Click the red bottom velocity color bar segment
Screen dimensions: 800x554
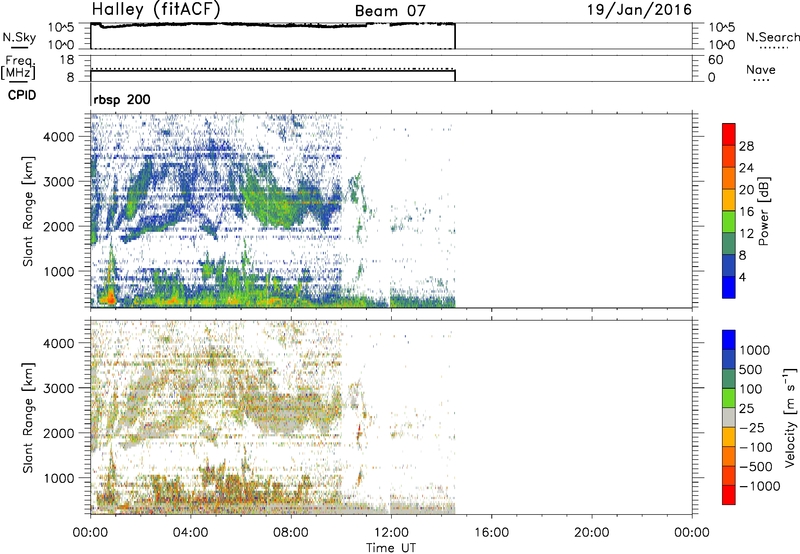pyautogui.click(x=729, y=495)
